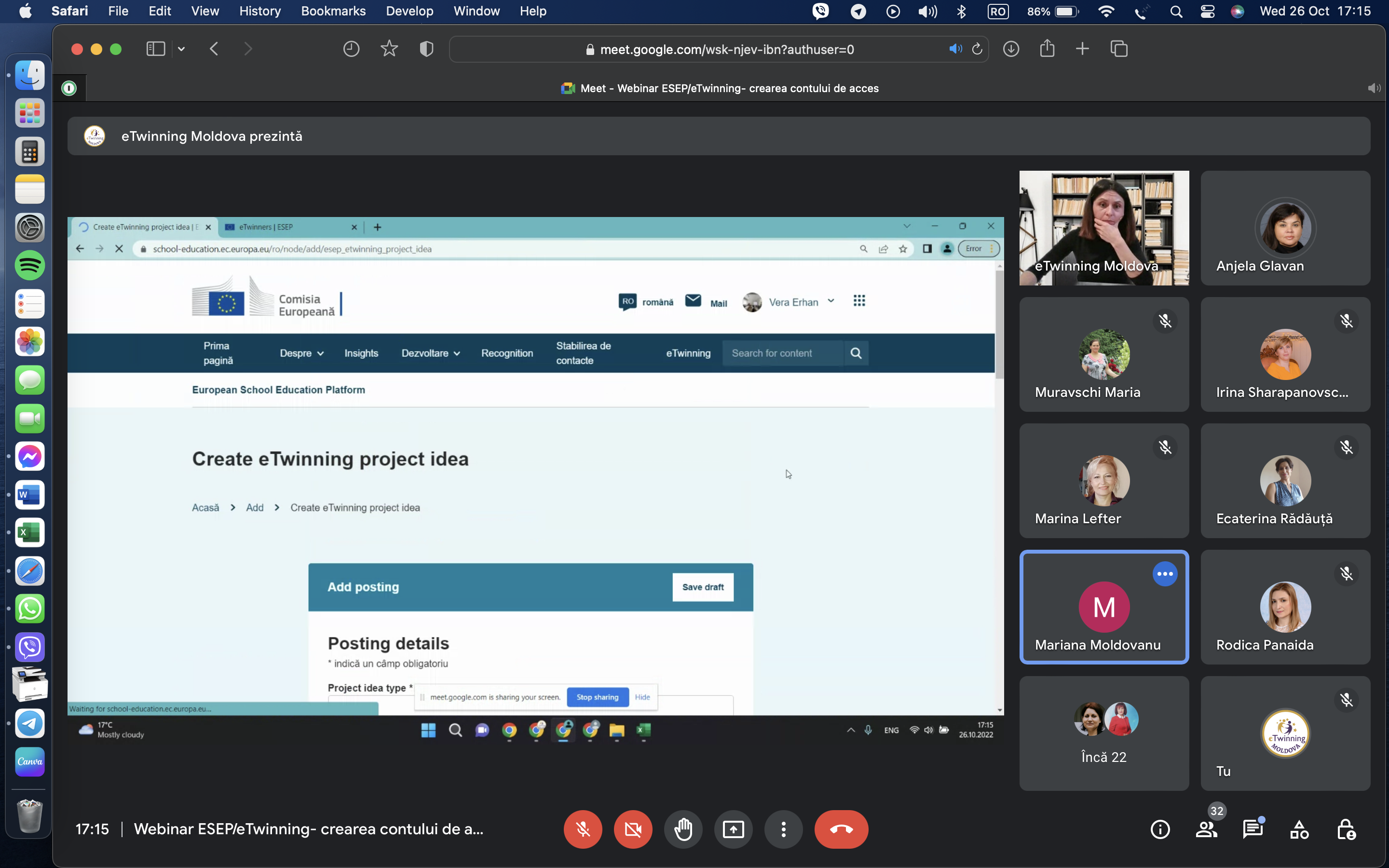Click the Share icon in Safari toolbar

[x=1047, y=48]
